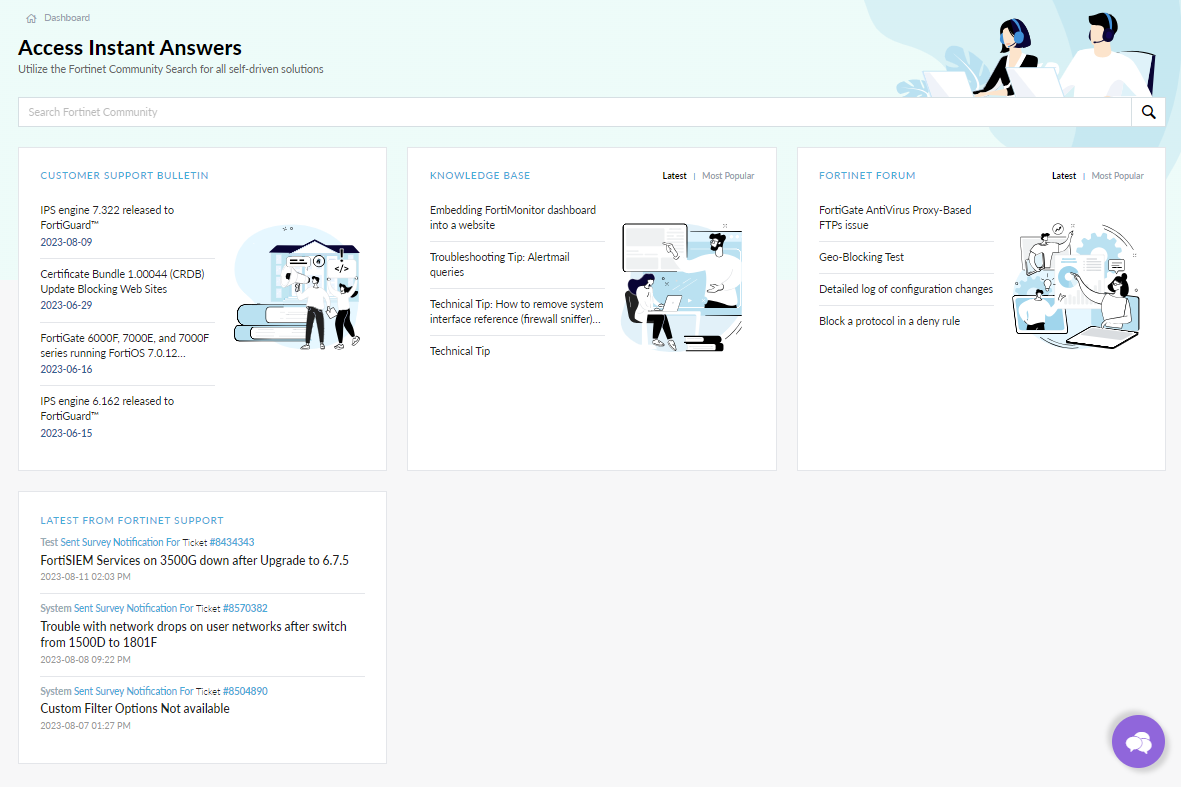Viewport: 1181px width, 787px height.
Task: Open How to remove system interface reference article
Action: [x=517, y=312]
